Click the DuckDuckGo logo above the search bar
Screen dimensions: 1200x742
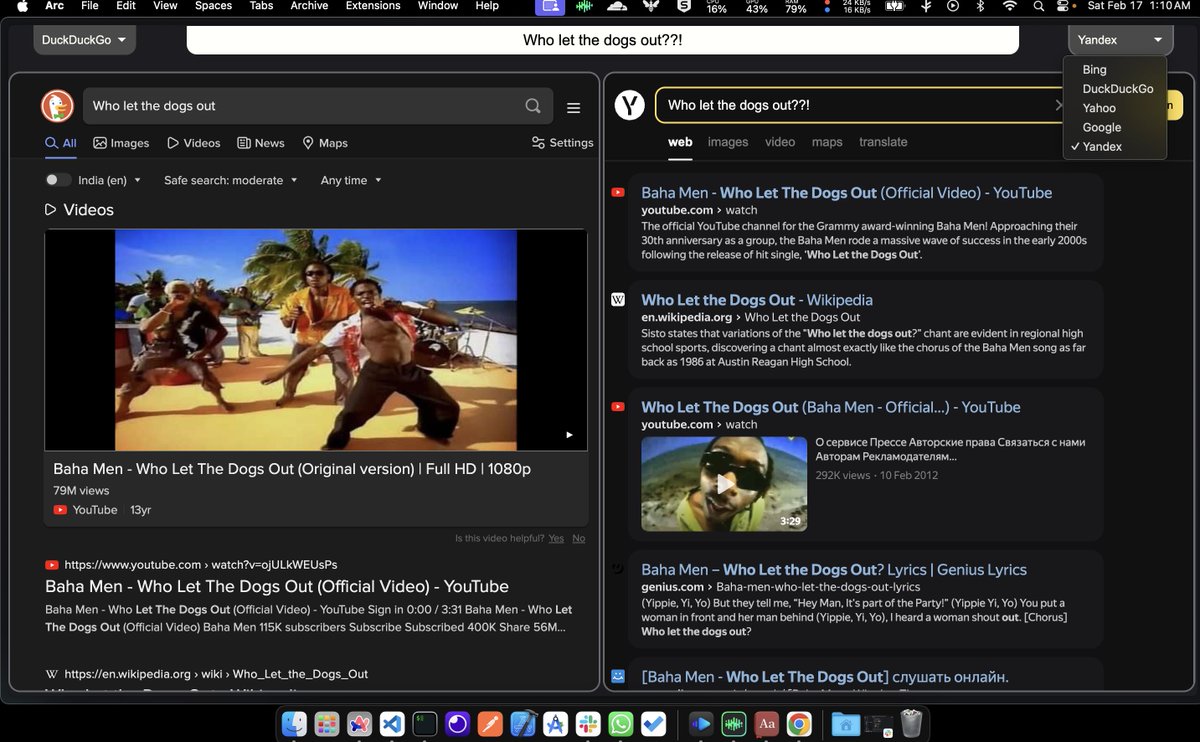pos(57,105)
